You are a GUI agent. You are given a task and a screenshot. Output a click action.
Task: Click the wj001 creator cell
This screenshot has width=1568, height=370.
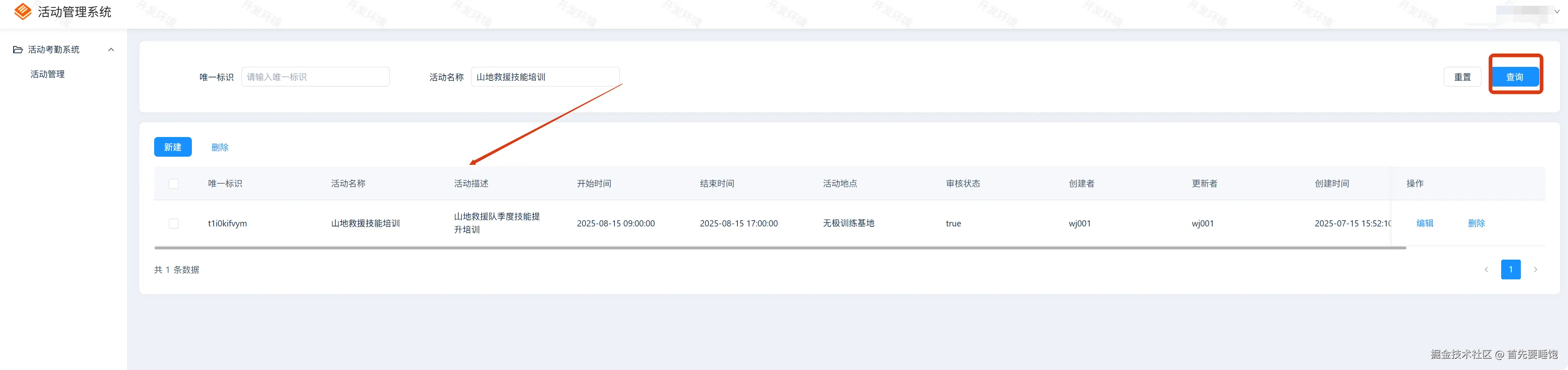click(1080, 223)
